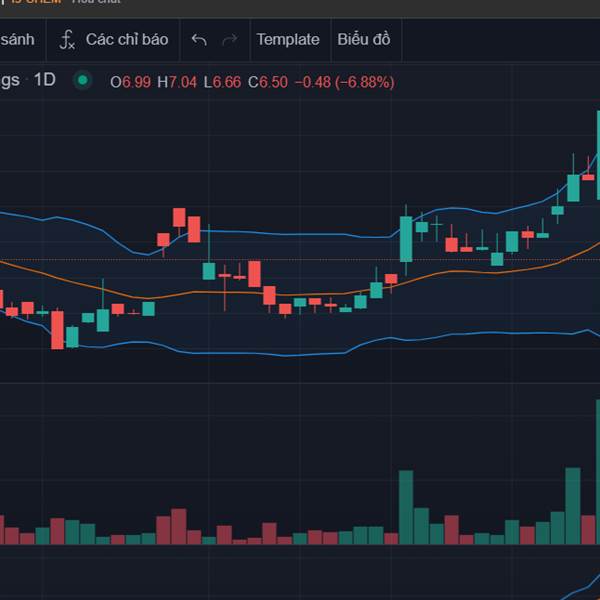Screen dimensions: 600x600
Task: Click the Các chỉ báo label
Action: click(127, 40)
